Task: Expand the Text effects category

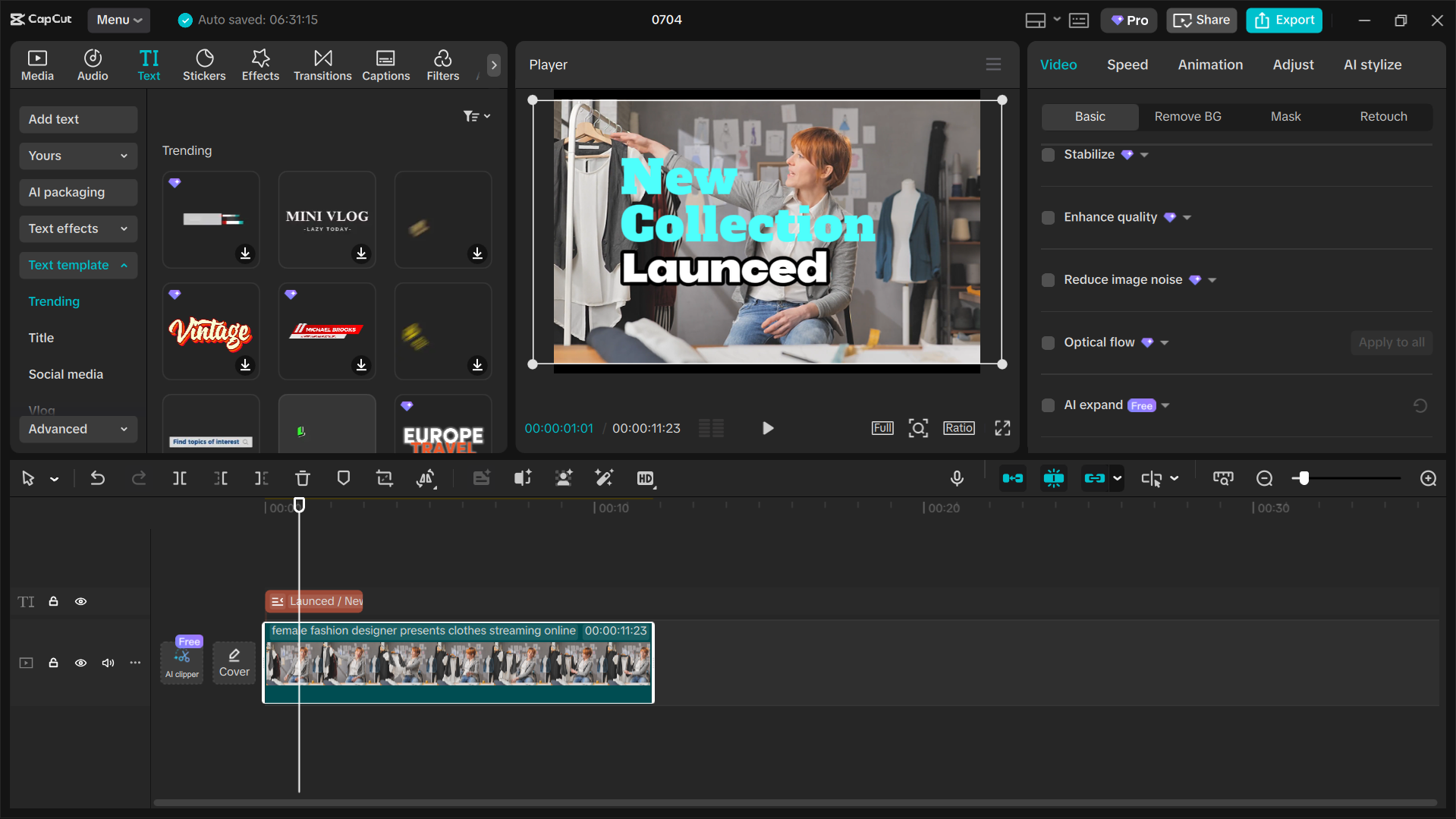Action: [x=77, y=228]
